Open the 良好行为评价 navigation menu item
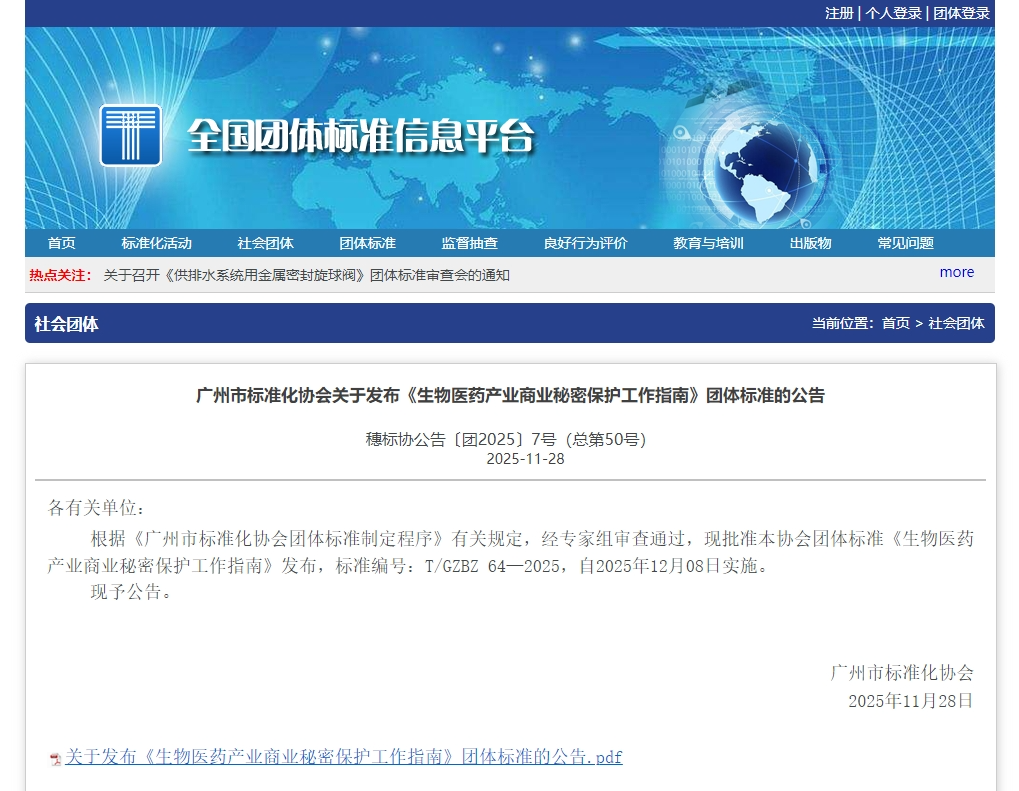 (x=585, y=243)
